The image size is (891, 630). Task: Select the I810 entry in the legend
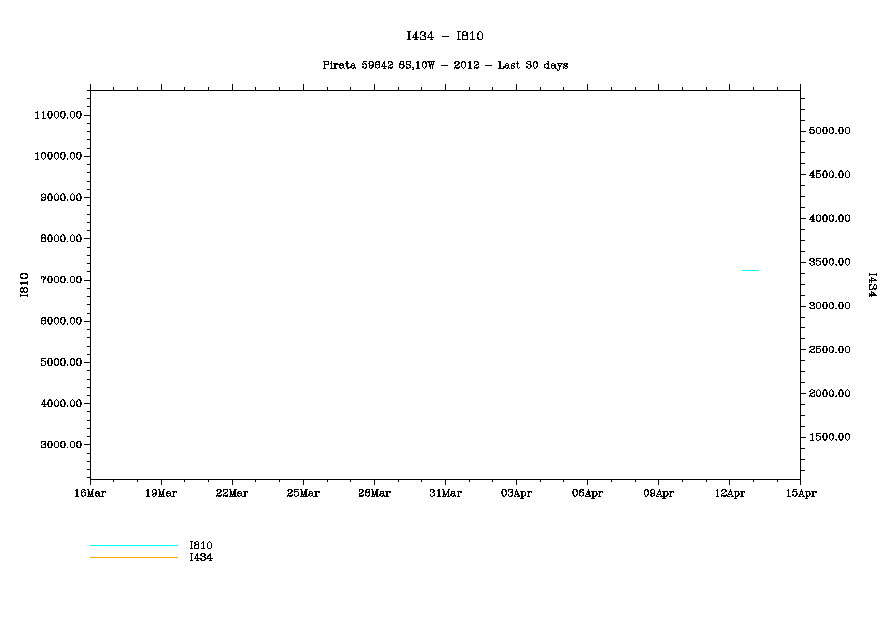pos(201,545)
